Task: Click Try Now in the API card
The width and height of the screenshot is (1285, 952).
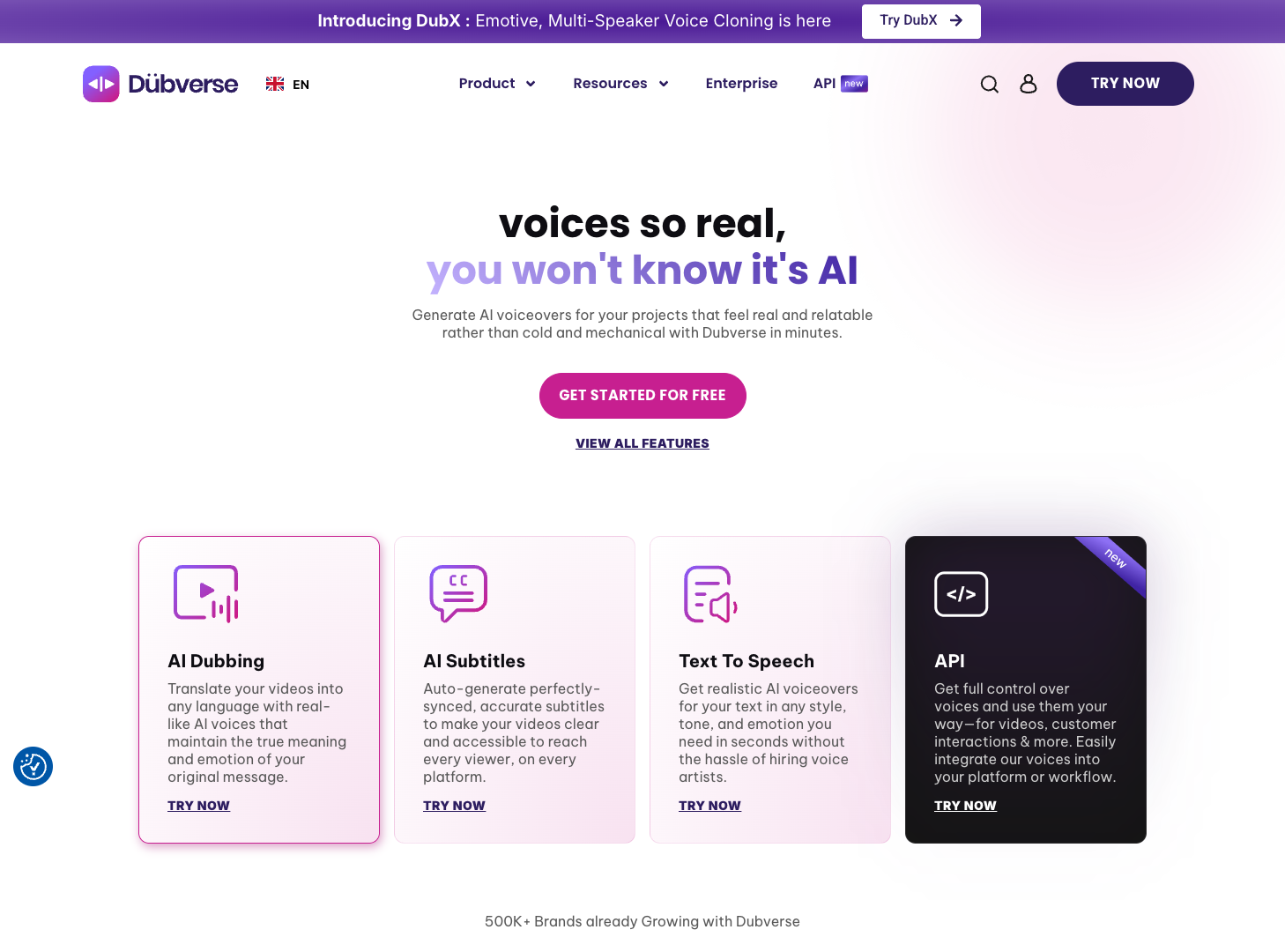Action: [x=965, y=806]
